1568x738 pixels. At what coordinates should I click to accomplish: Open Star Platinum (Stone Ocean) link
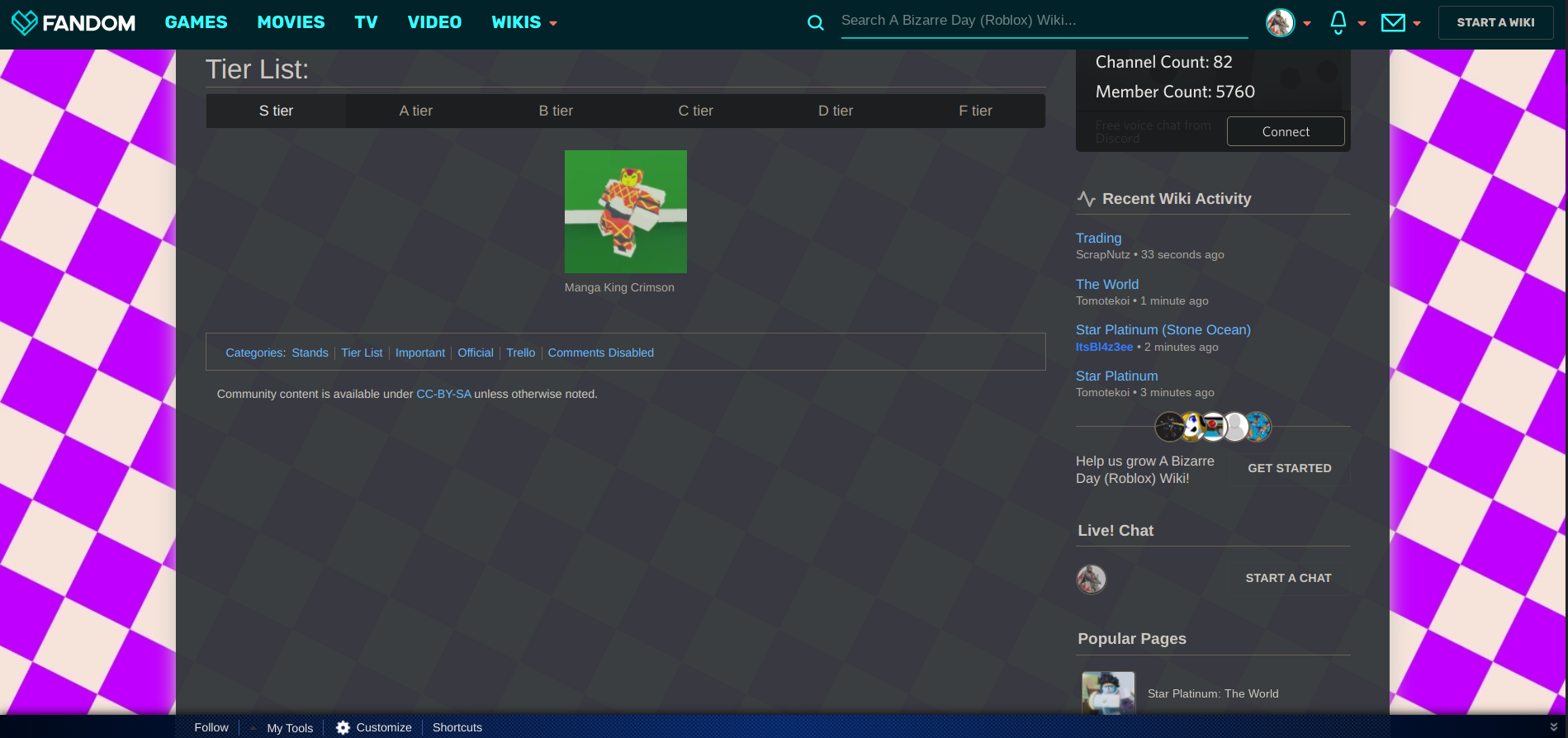(x=1163, y=329)
